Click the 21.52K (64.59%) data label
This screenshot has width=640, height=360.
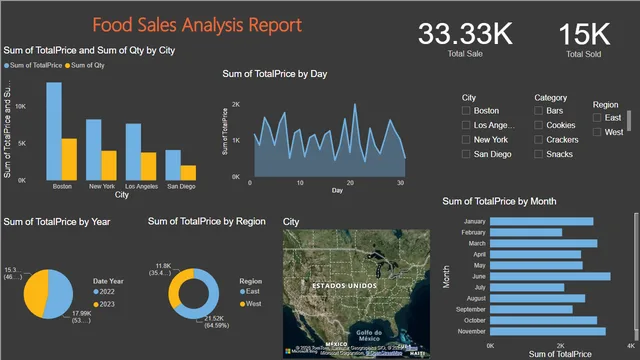[x=216, y=322]
